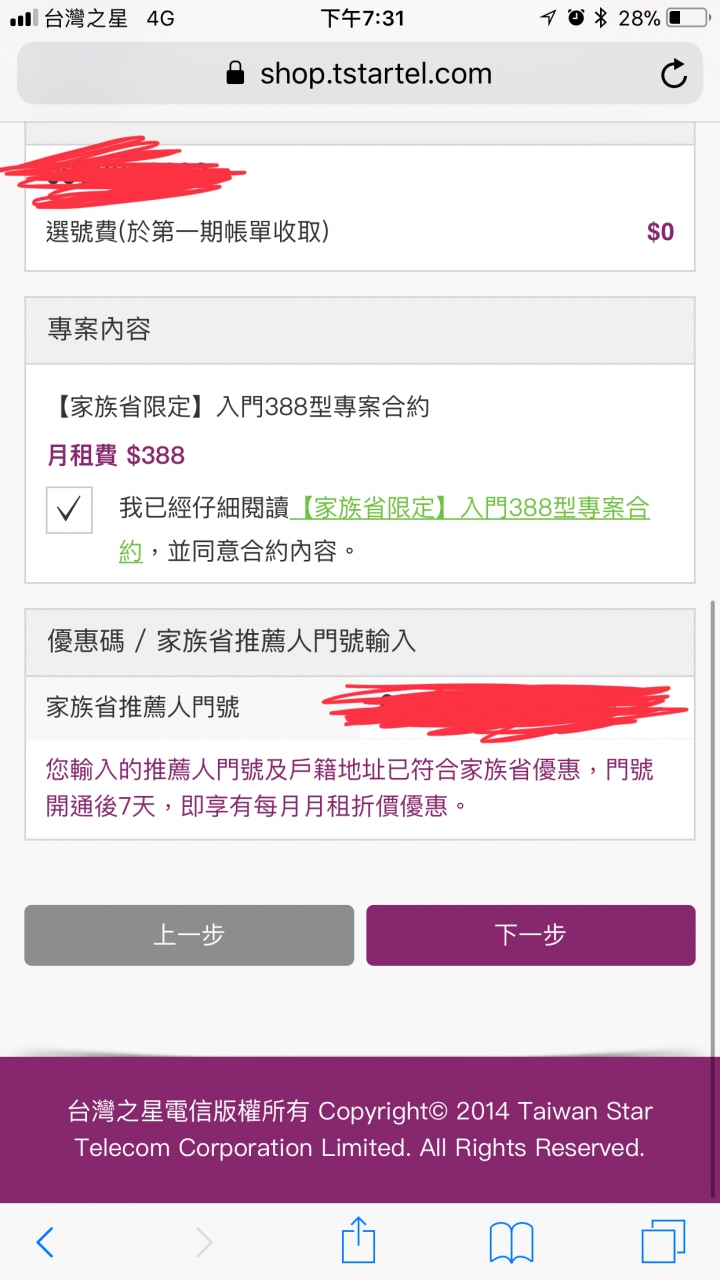This screenshot has width=720, height=1280.
Task: Tap the shop.tstartel.com address bar
Action: click(360, 74)
